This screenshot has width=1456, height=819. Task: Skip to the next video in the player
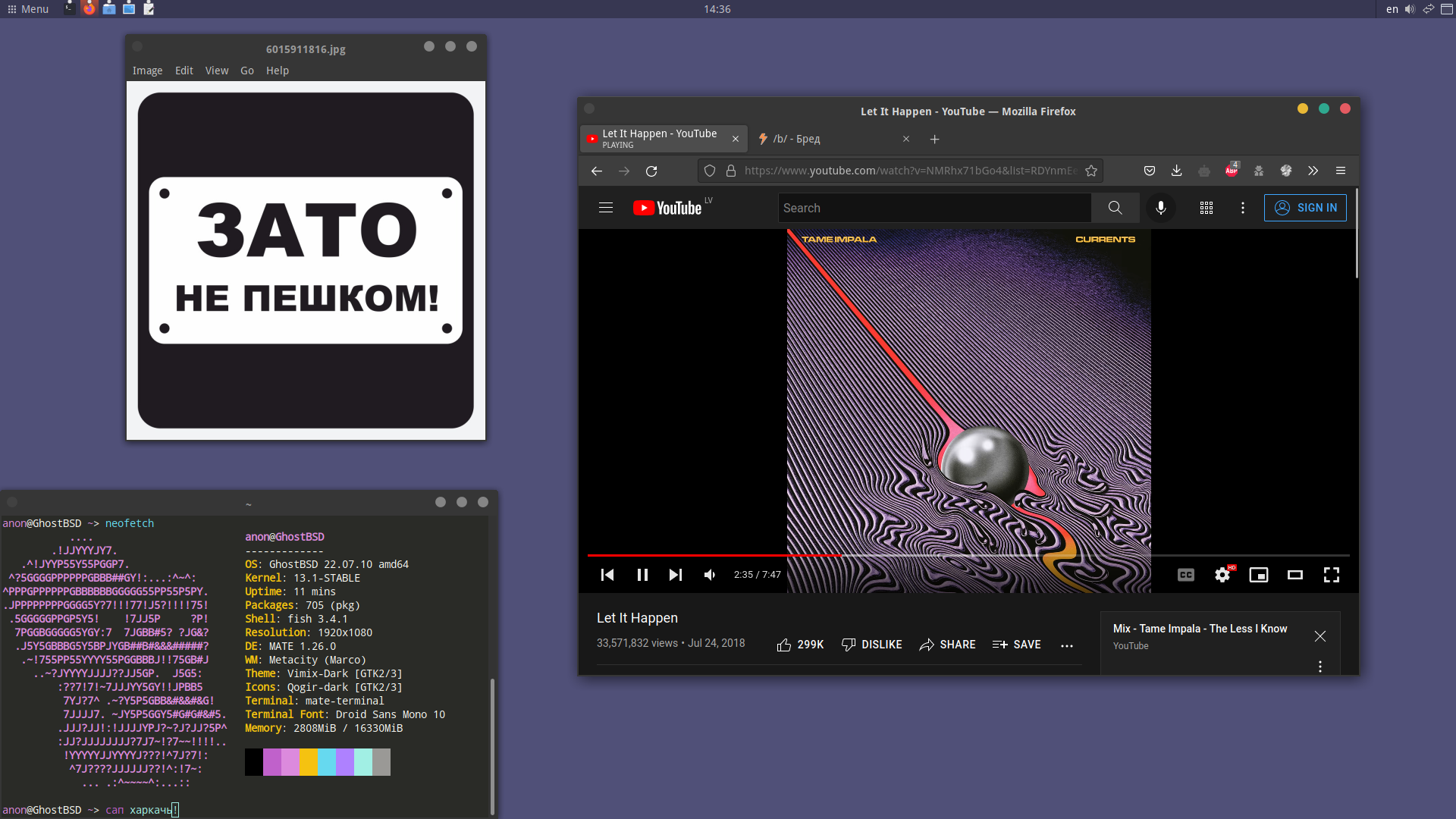(676, 575)
